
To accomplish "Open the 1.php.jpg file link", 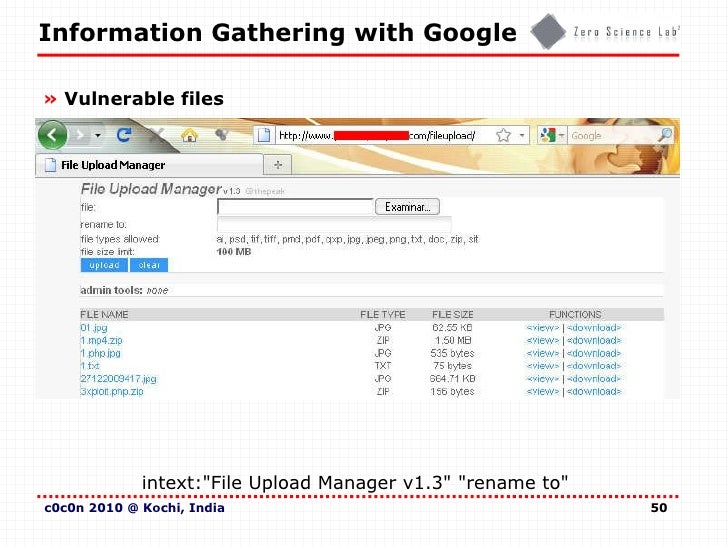I will 100,353.
